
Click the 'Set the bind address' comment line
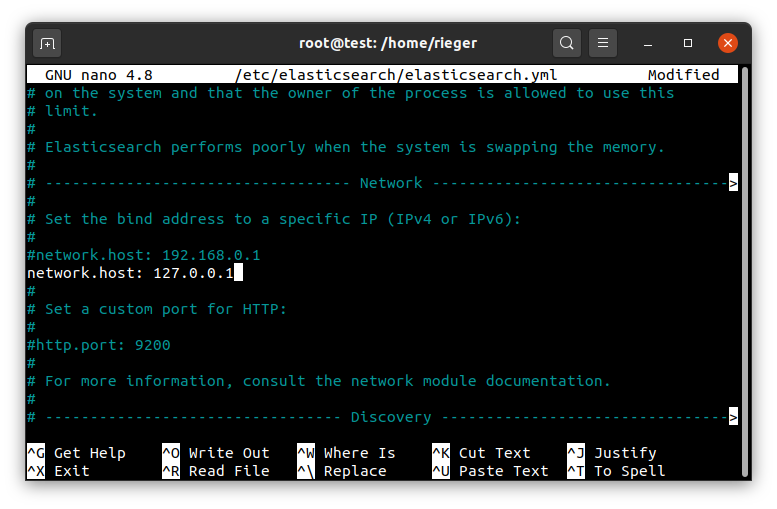(x=274, y=219)
